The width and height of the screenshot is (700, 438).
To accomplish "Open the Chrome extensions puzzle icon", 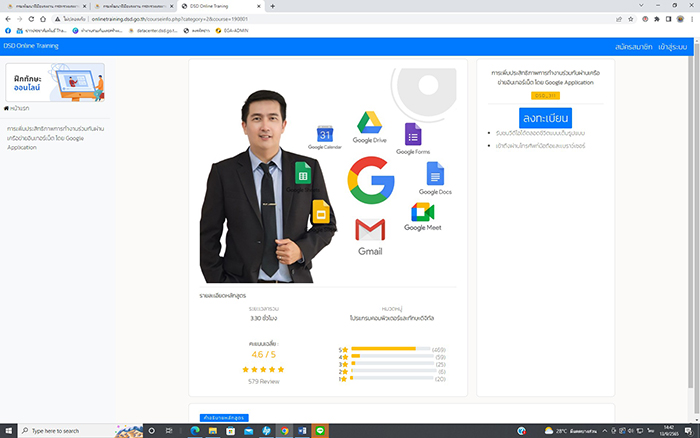I will pyautogui.click(x=657, y=19).
